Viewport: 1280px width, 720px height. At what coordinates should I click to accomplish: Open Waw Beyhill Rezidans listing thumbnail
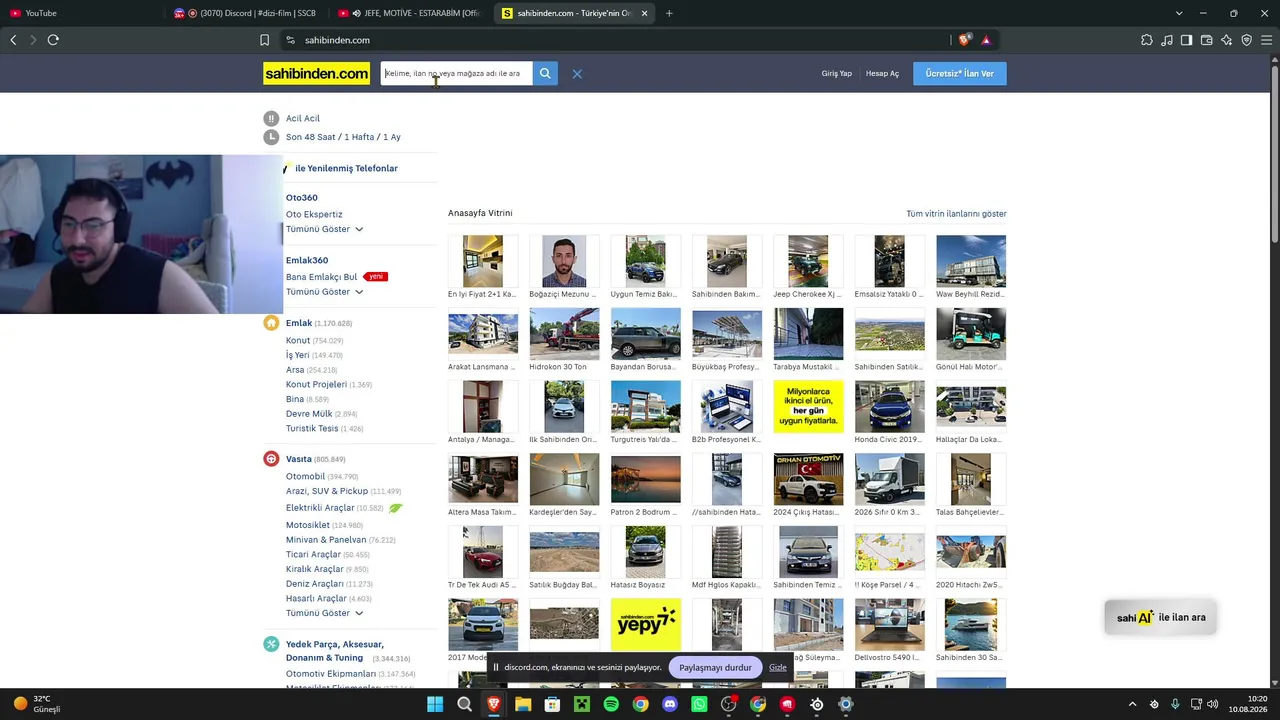(x=971, y=261)
